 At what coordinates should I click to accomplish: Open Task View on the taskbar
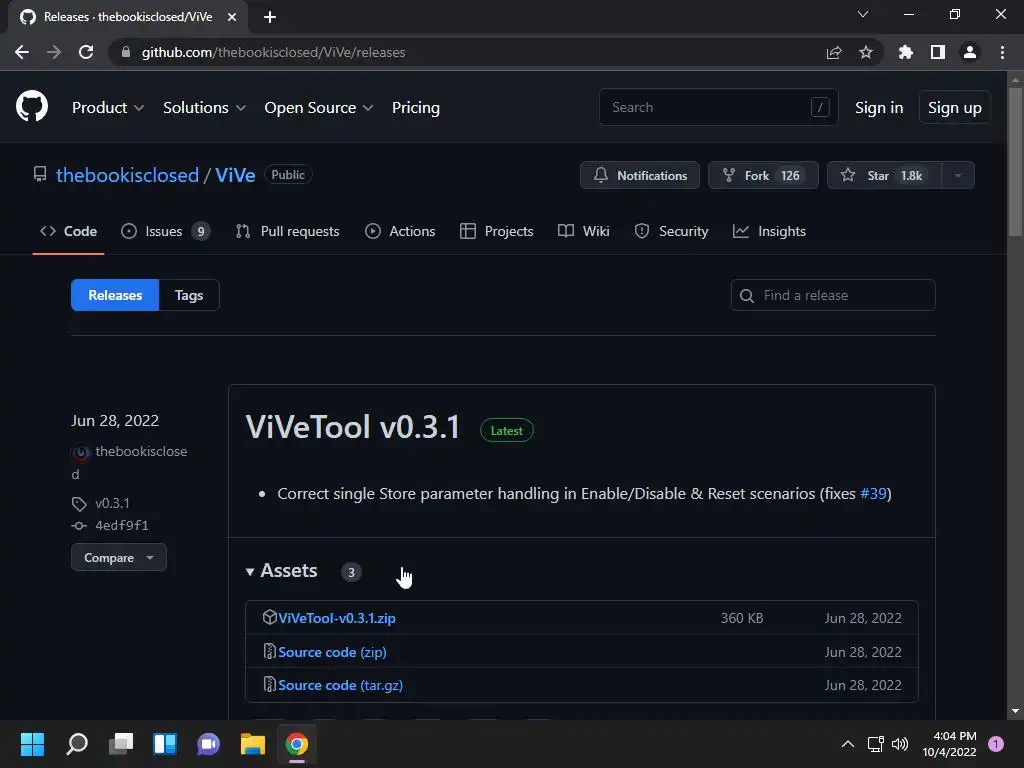coord(121,744)
